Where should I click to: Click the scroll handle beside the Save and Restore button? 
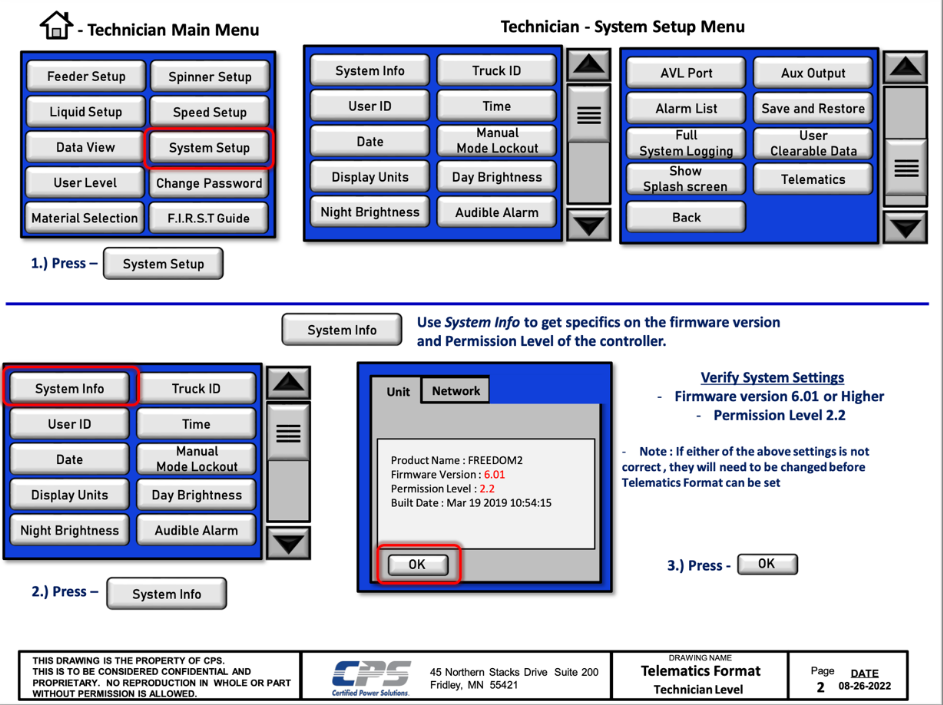click(x=906, y=168)
